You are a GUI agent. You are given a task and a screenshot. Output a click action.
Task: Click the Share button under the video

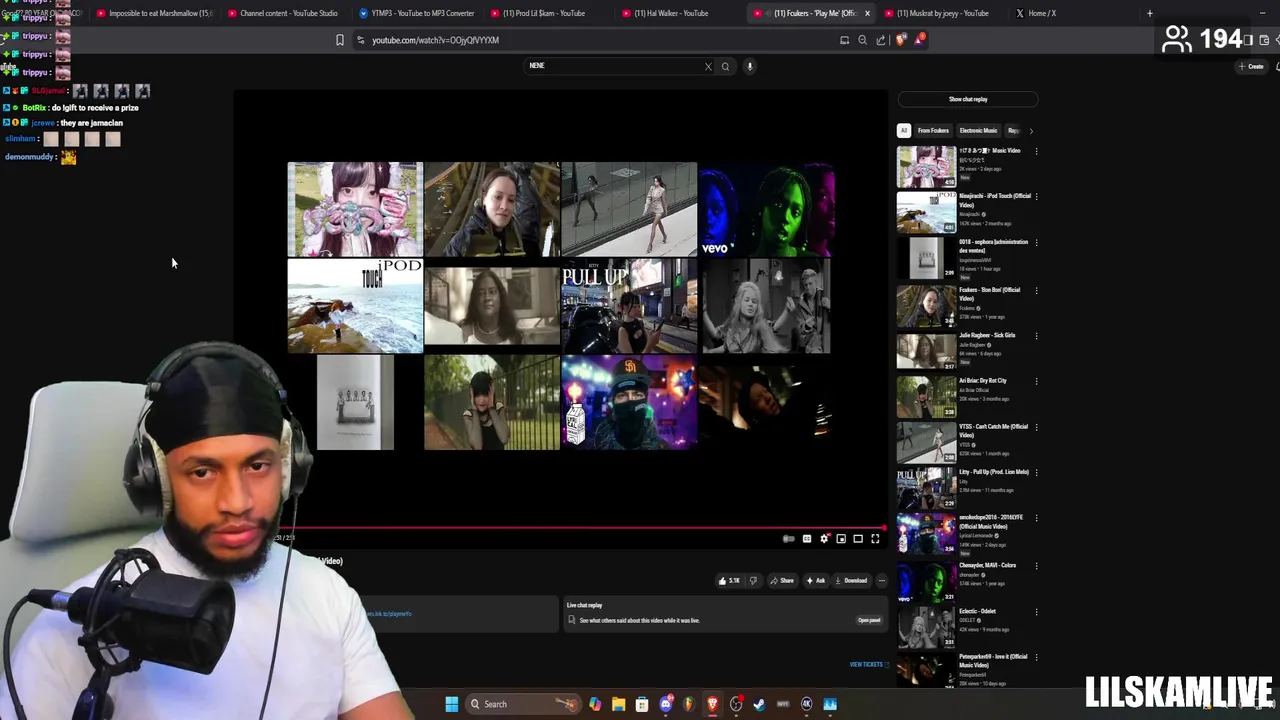(781, 580)
